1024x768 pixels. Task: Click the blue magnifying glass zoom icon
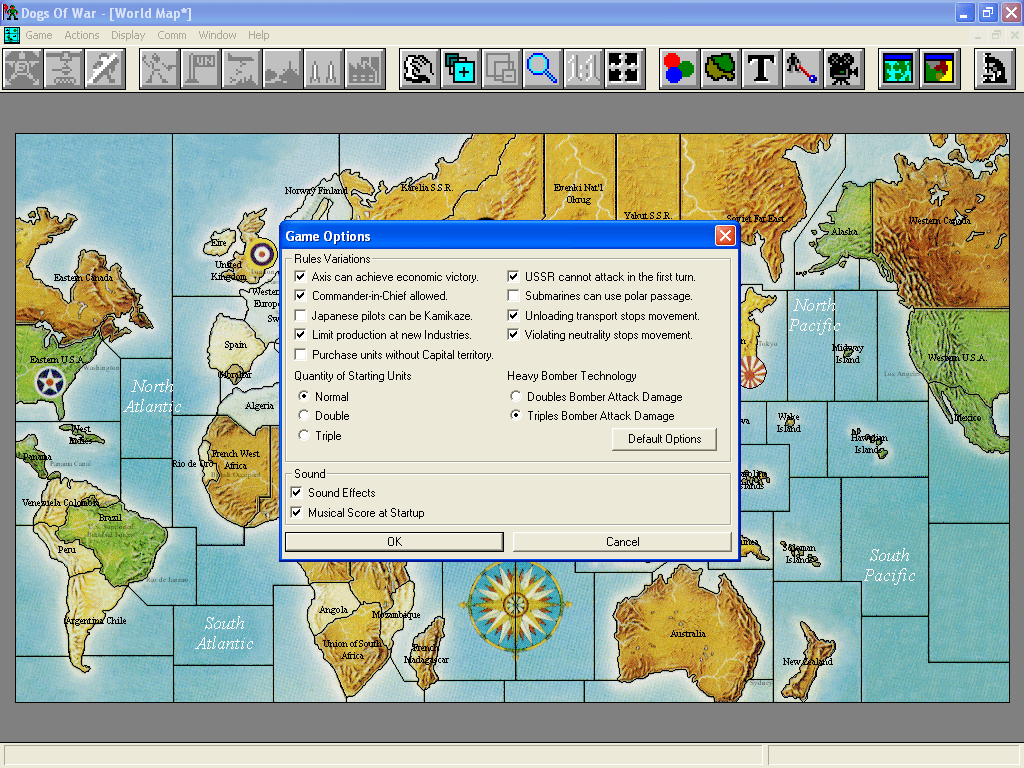(543, 69)
